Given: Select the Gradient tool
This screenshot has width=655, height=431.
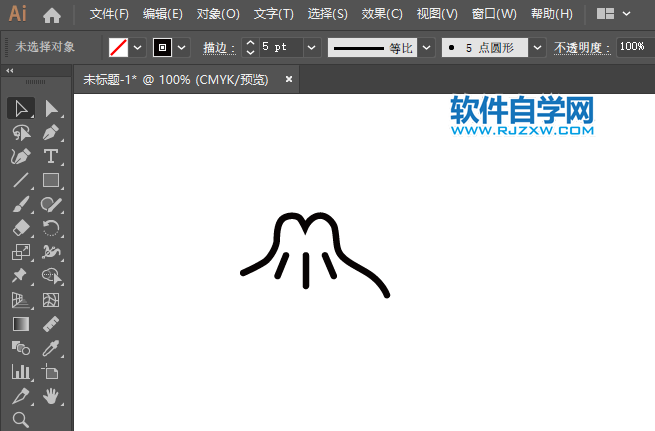Looking at the screenshot, I should pyautogui.click(x=20, y=324).
